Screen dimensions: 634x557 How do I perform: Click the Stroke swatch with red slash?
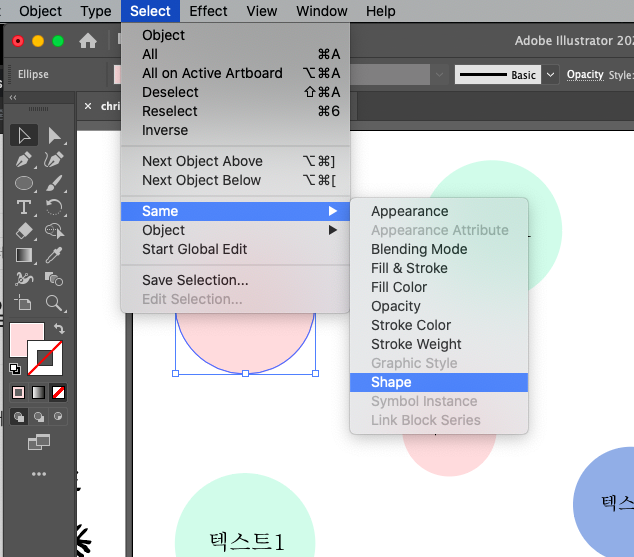45,358
